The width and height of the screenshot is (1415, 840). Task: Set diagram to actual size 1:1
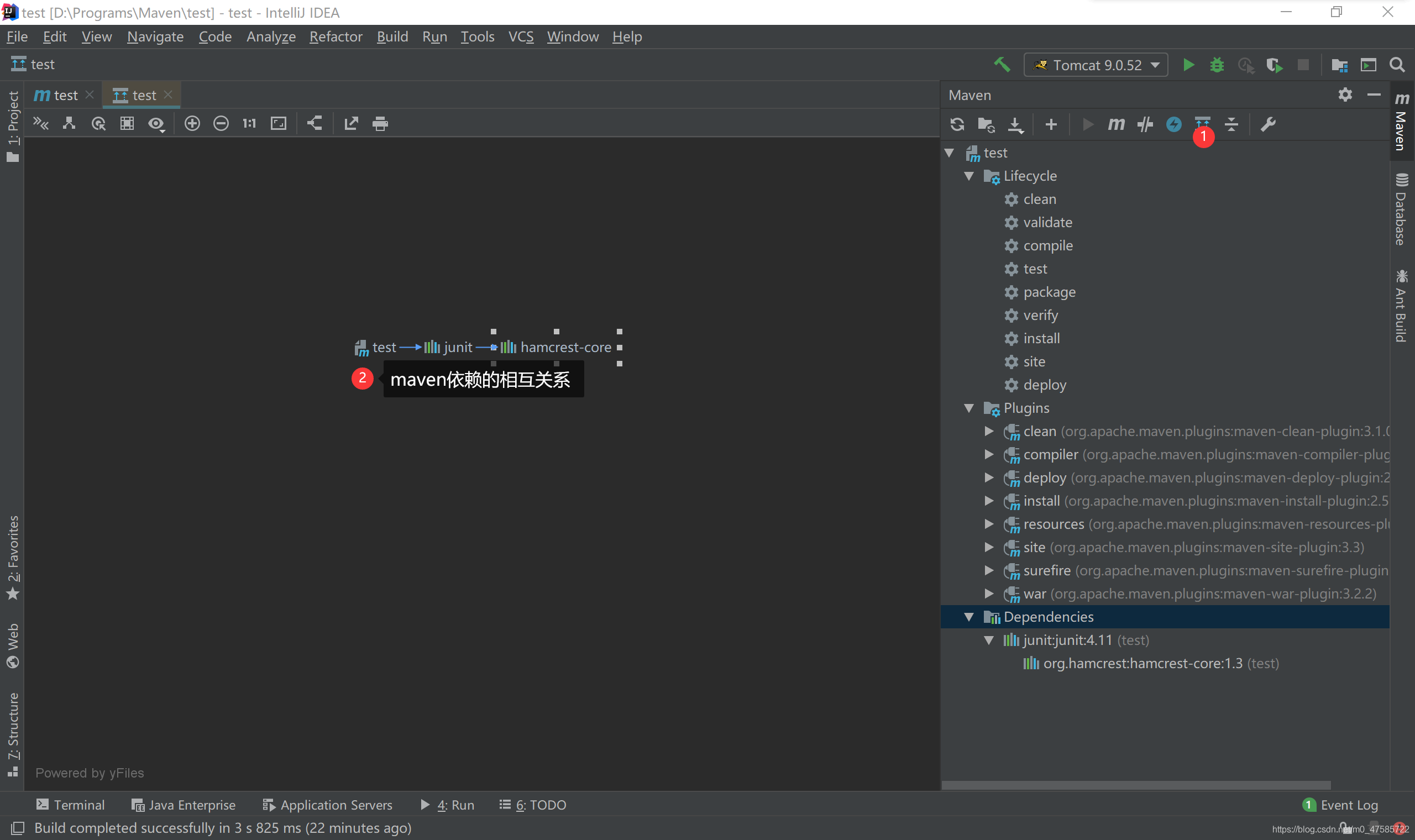250,123
